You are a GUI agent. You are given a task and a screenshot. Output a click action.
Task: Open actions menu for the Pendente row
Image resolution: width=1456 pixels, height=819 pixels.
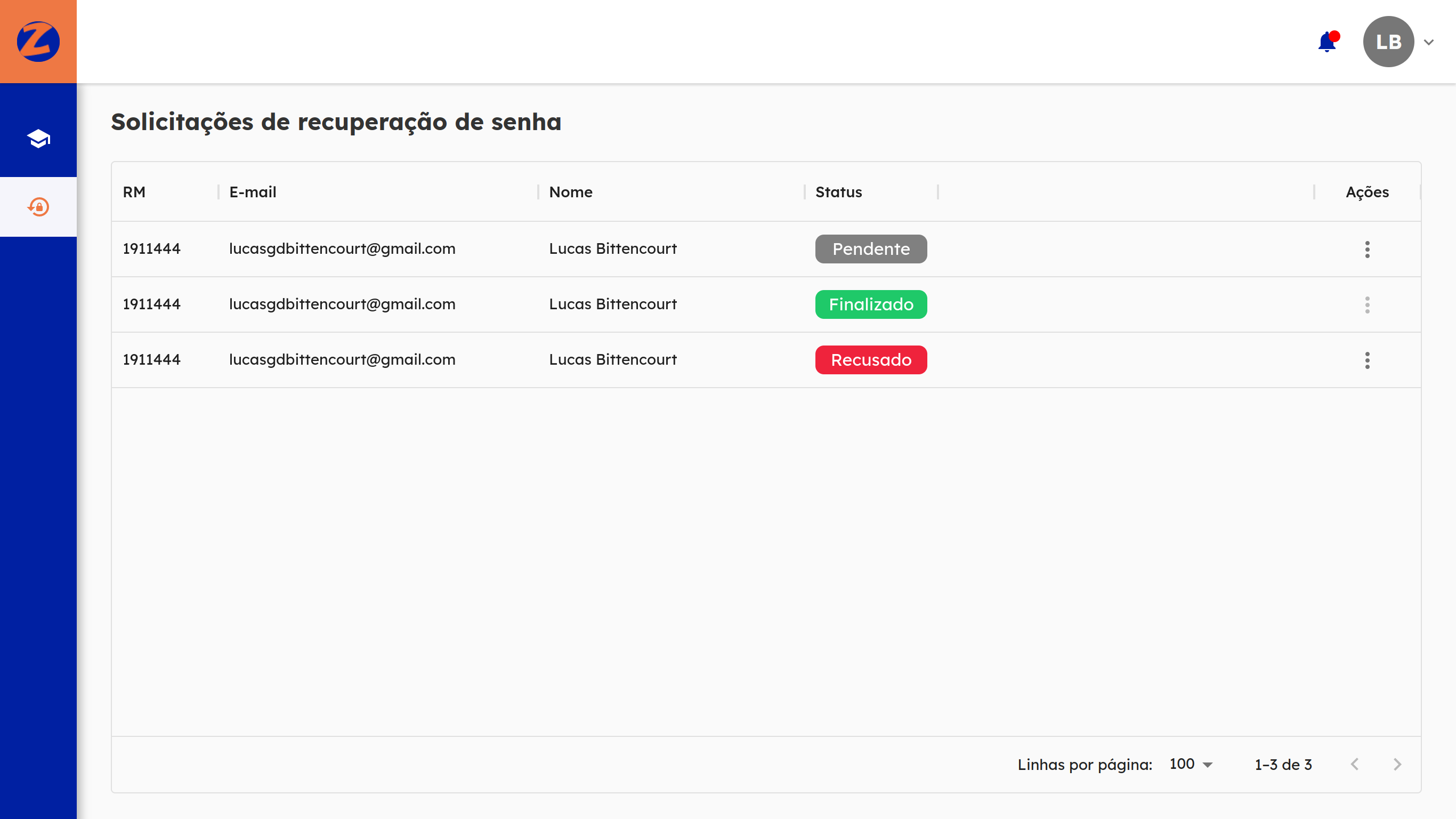point(1366,249)
